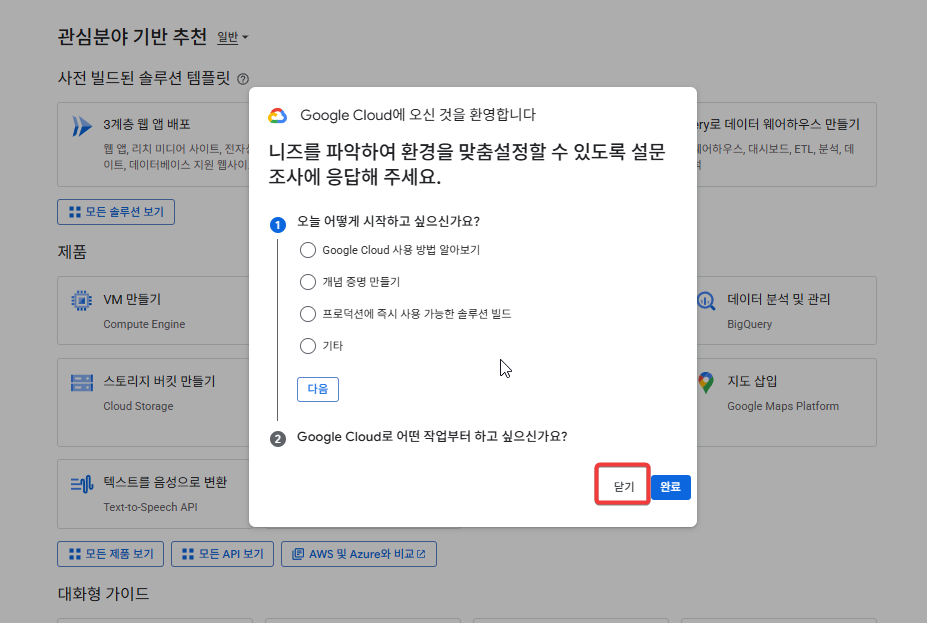Click the Compute Engine VM 만들기 icon
Screen dimensions: 927x623
[x=81, y=300]
